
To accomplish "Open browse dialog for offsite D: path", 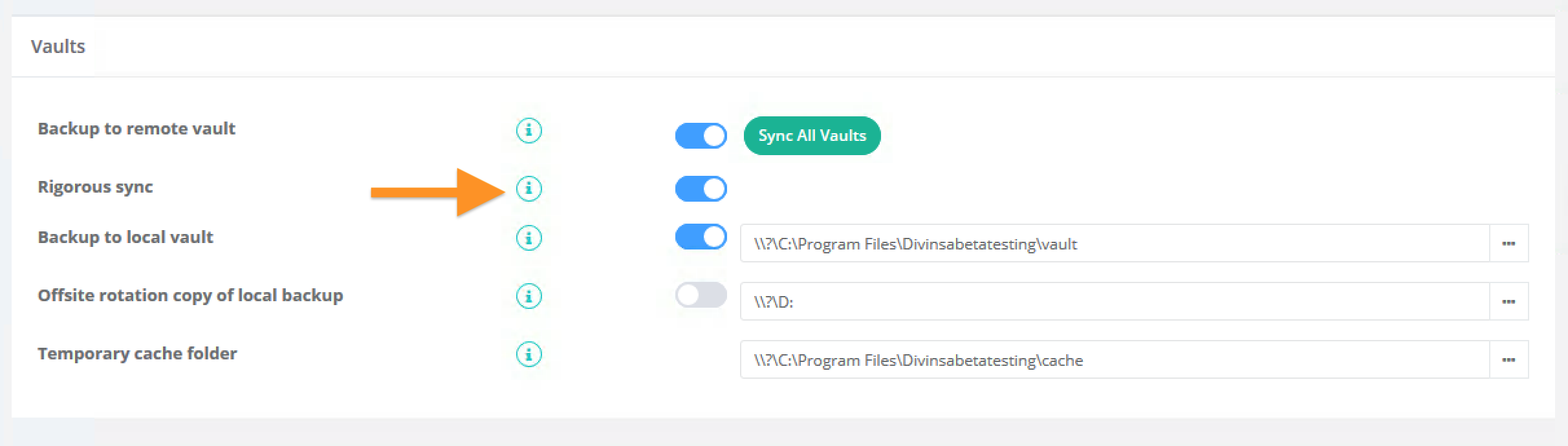I will coord(1508,302).
